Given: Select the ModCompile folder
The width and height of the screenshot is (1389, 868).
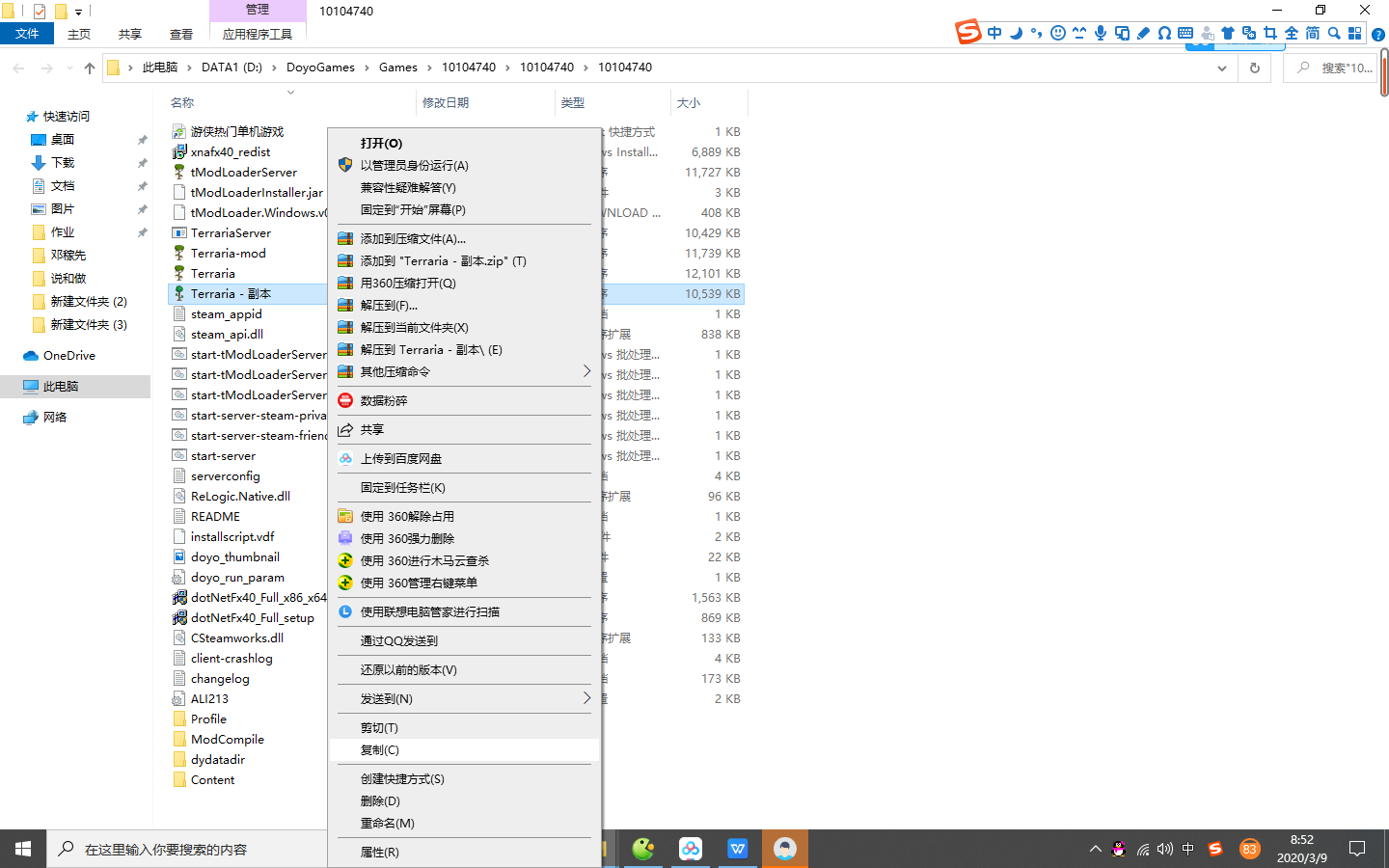Looking at the screenshot, I should point(228,740).
